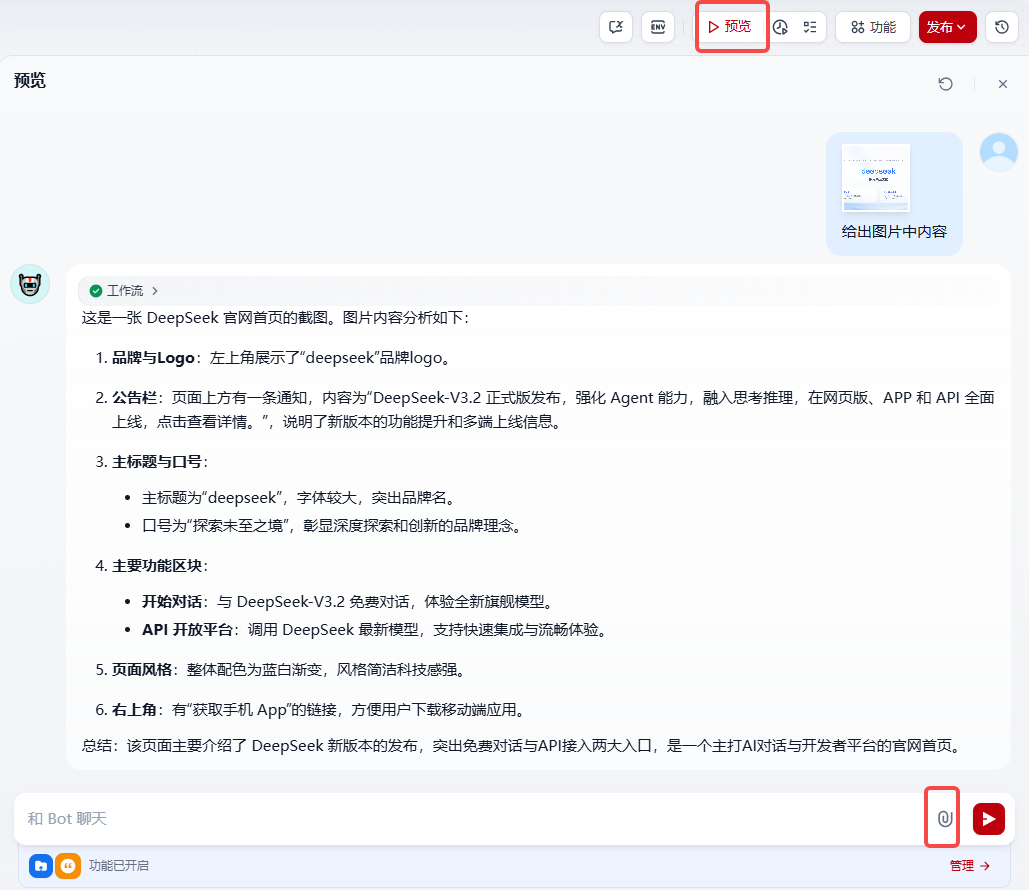1029x890 pixels.
Task: Open the 管理 manage link
Action: (x=970, y=866)
